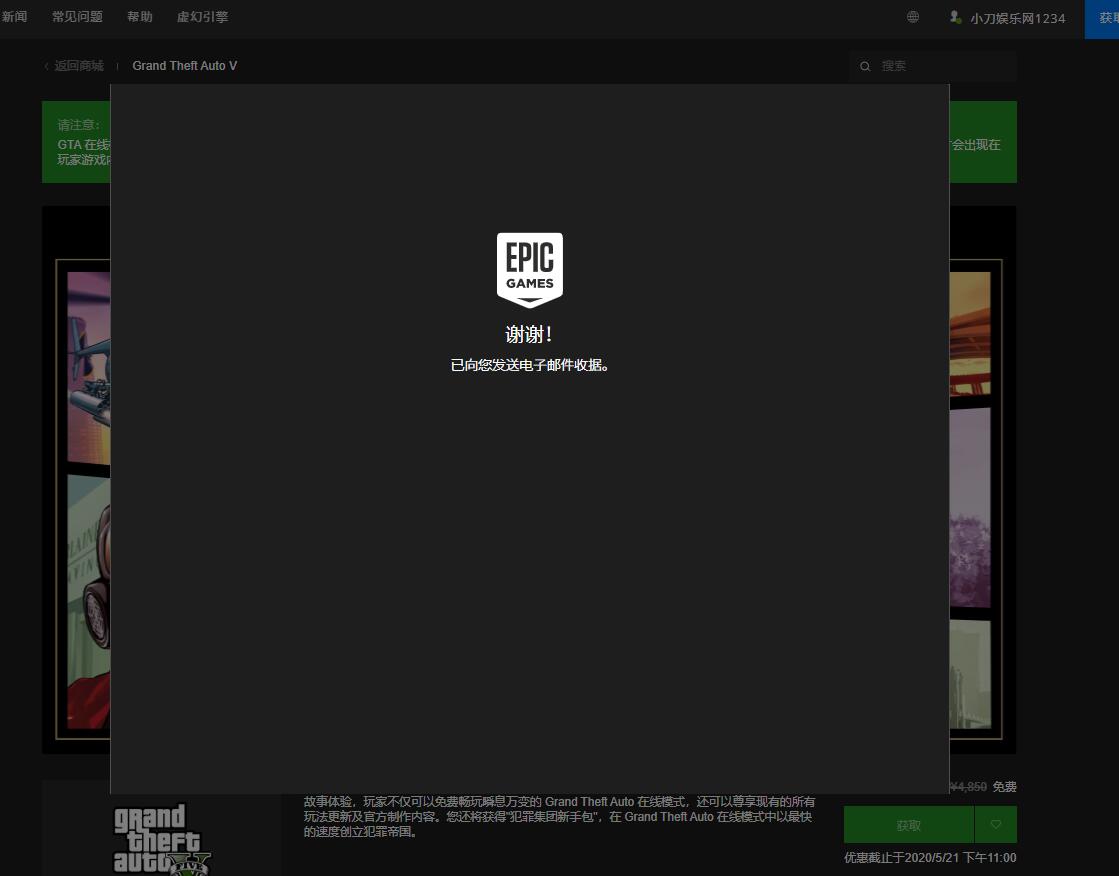Viewport: 1119px width, 876px height.
Task: Add game to wishlist with heart icon
Action: 996,825
